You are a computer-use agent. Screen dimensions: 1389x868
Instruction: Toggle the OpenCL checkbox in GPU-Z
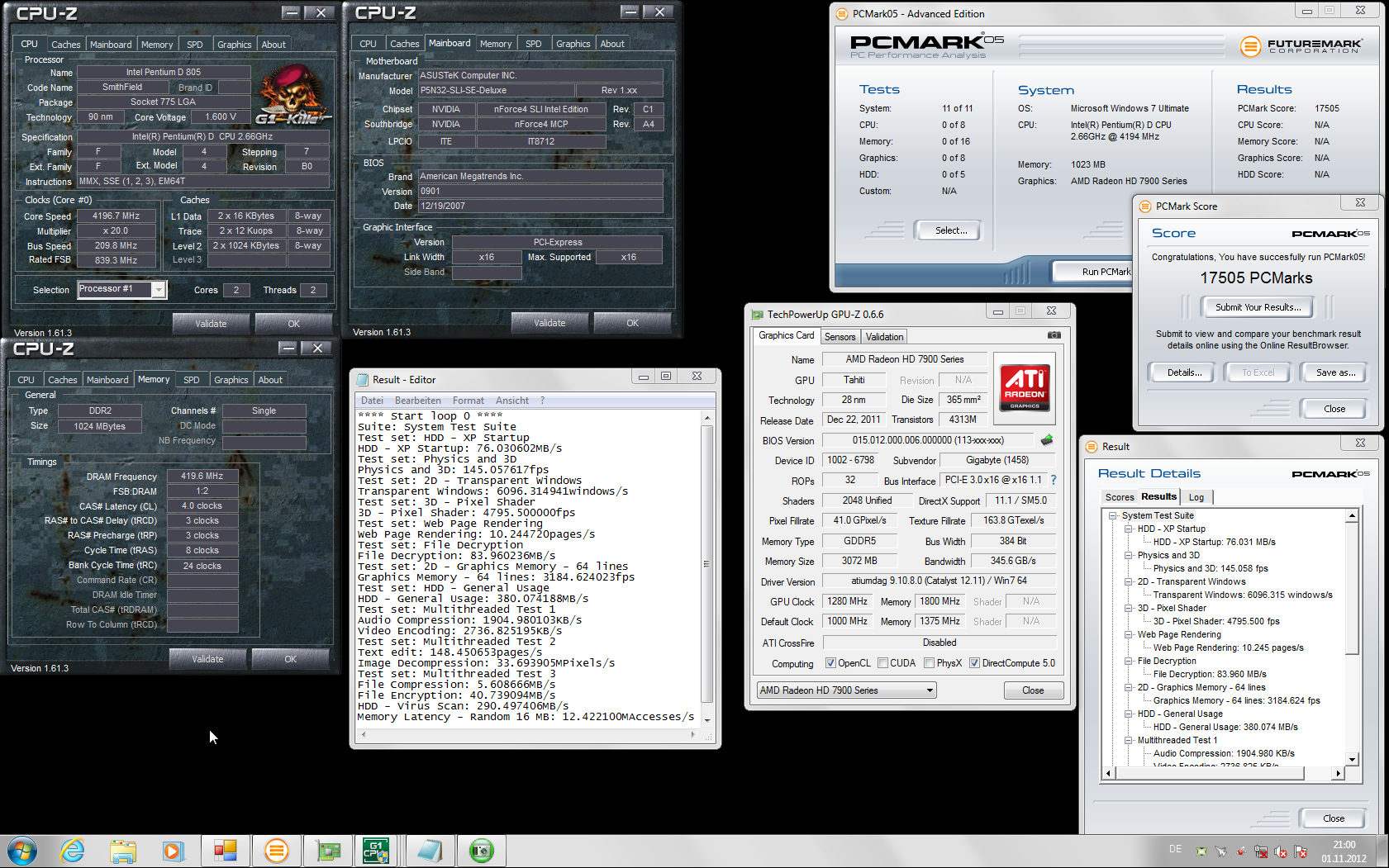tap(830, 663)
